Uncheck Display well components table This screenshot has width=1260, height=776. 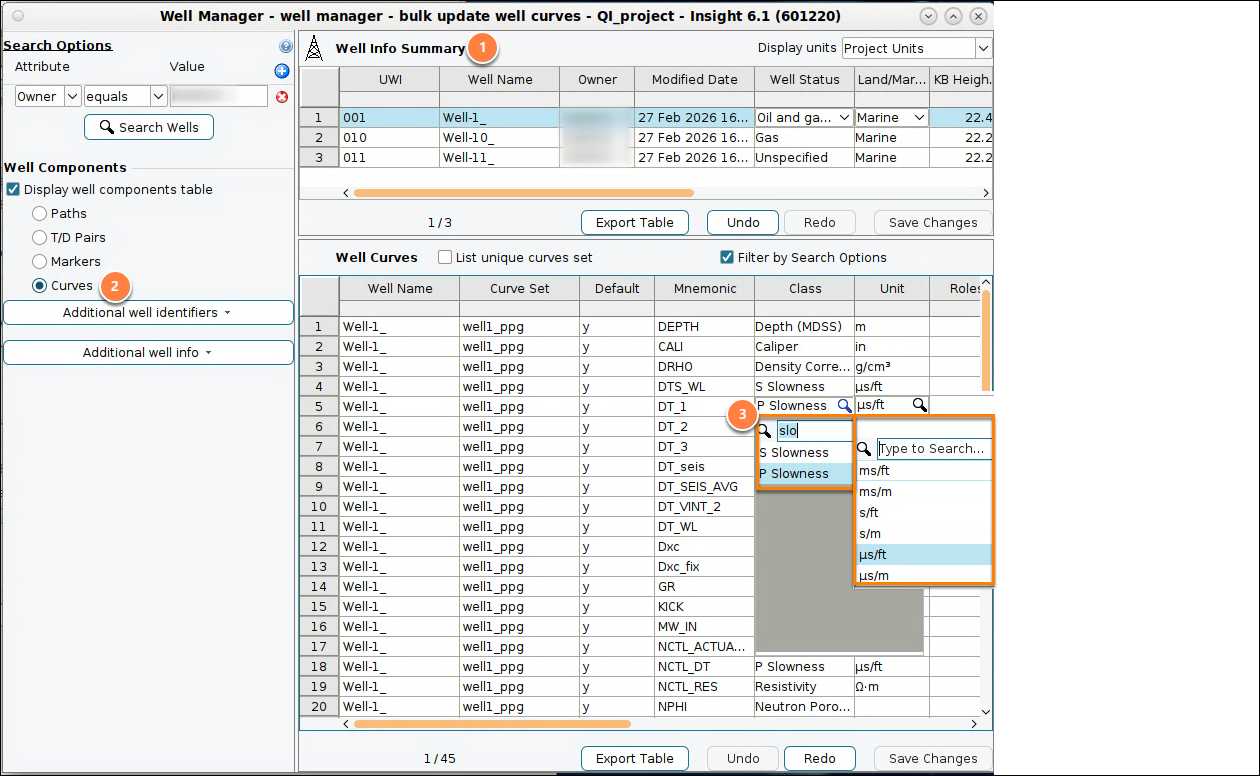tap(13, 190)
